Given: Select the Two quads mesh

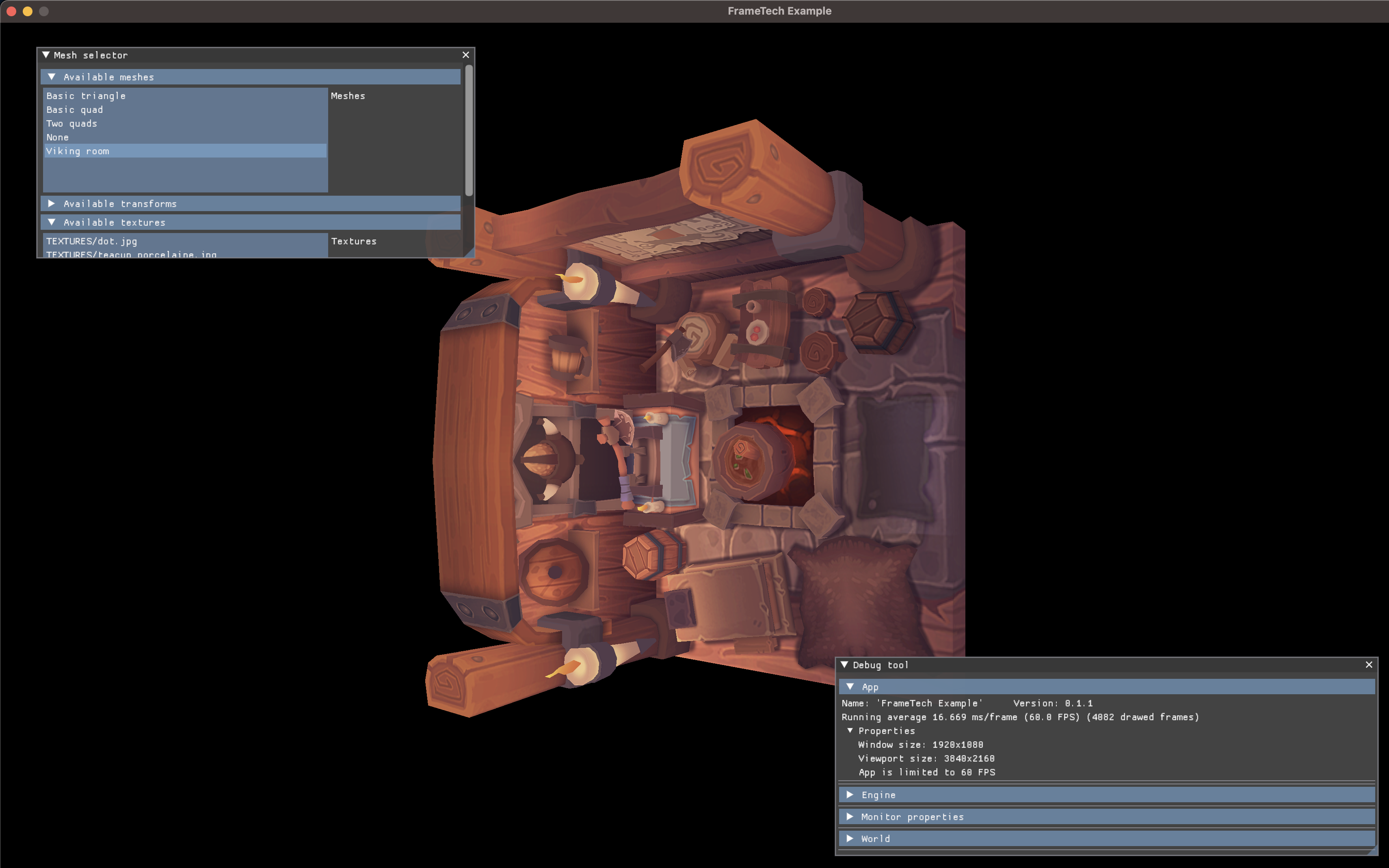Looking at the screenshot, I should [x=185, y=123].
